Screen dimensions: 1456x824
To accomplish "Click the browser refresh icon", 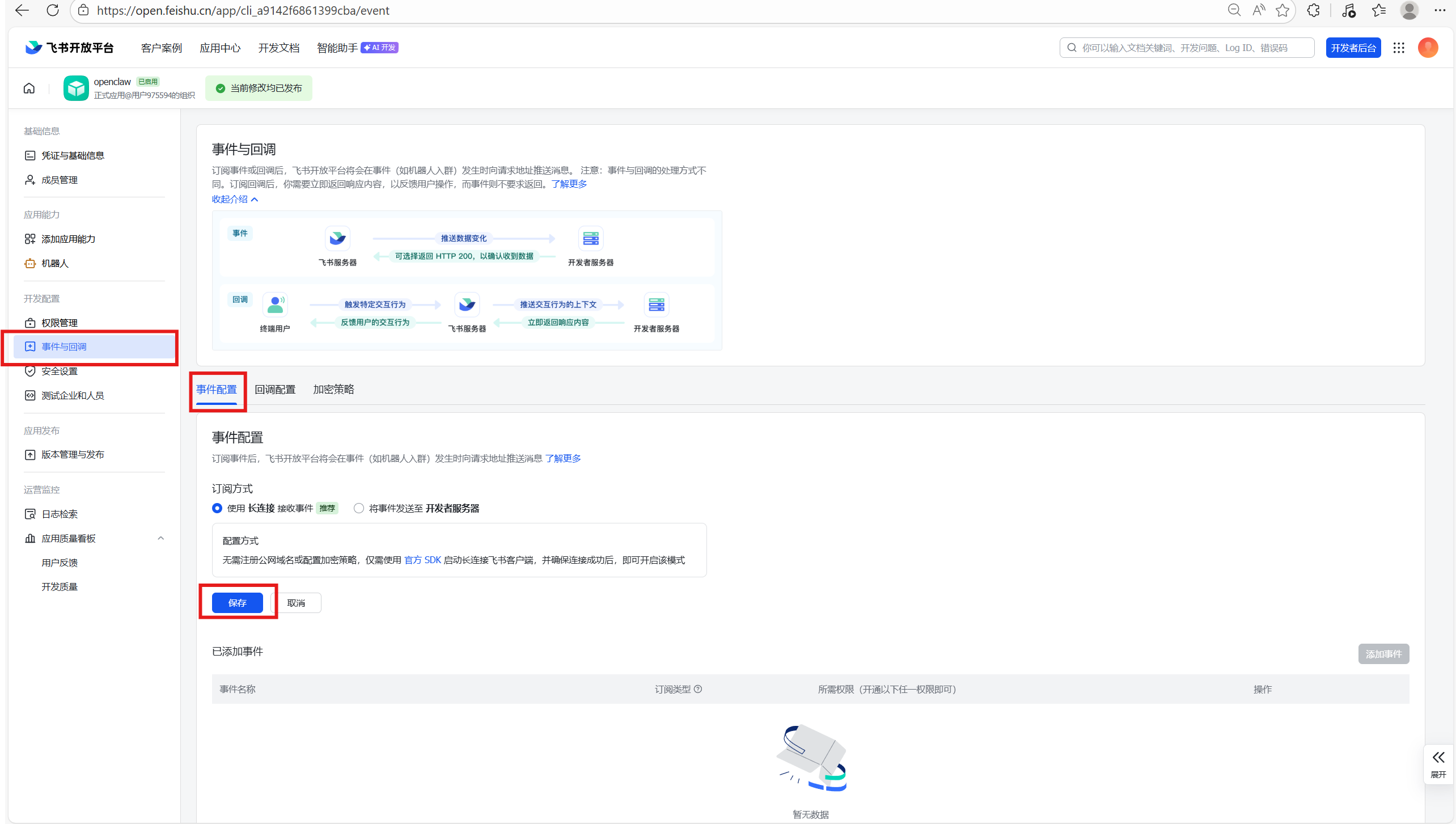I will pos(53,10).
